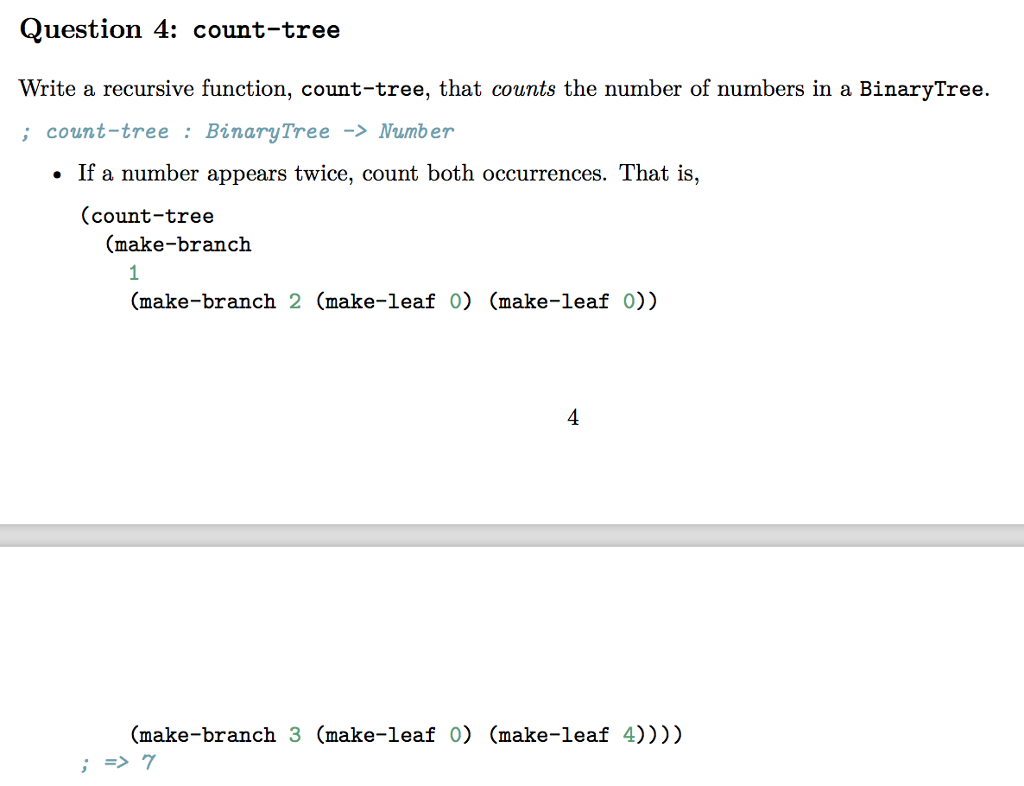Screen dimensions: 1024x786
Task: Click the bullet point marker
Action: pyautogui.click(x=55, y=172)
